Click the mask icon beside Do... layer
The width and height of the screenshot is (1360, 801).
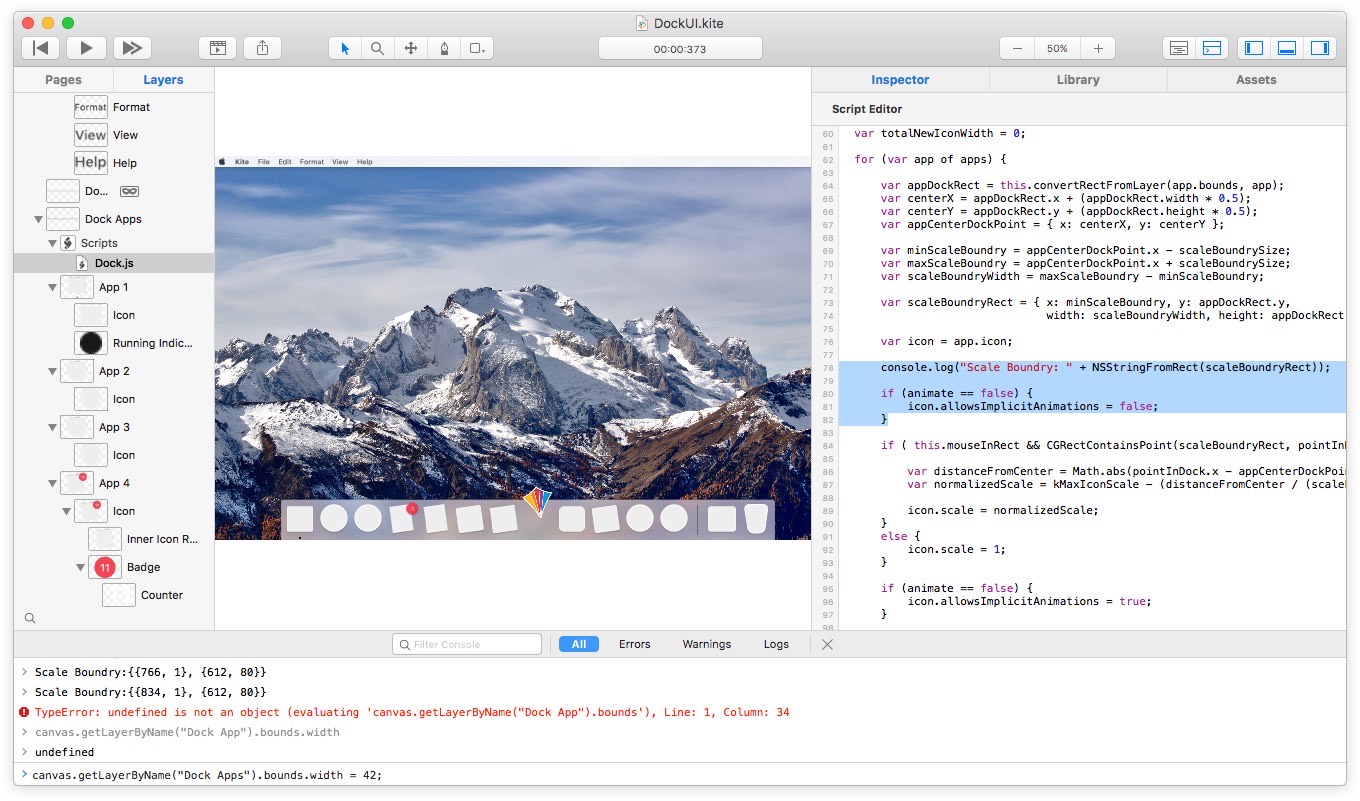pos(129,191)
